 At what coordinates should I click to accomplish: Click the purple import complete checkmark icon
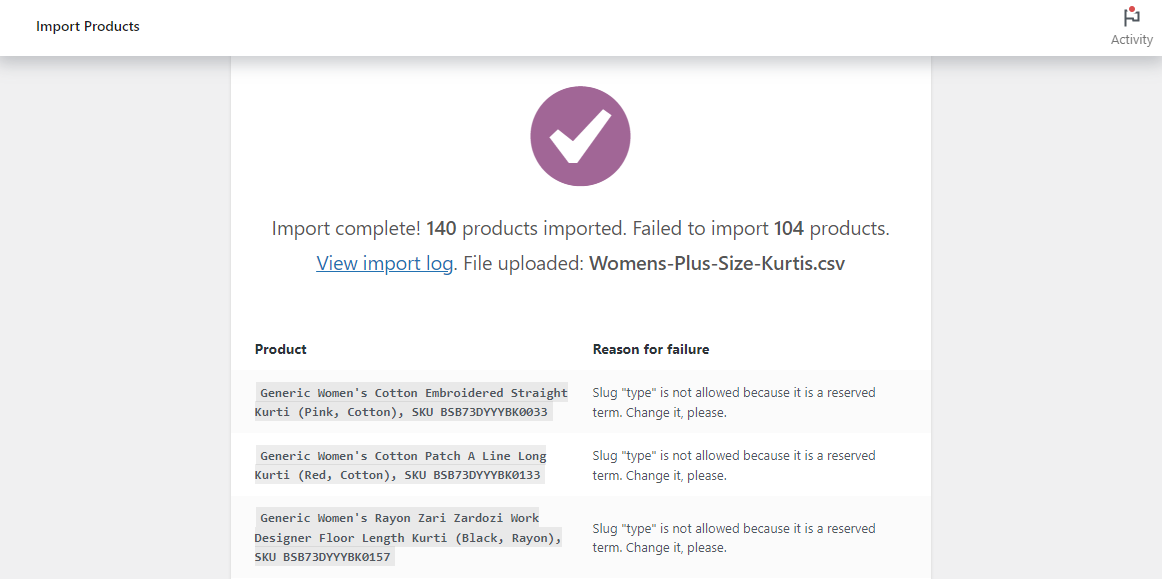pyautogui.click(x=580, y=136)
